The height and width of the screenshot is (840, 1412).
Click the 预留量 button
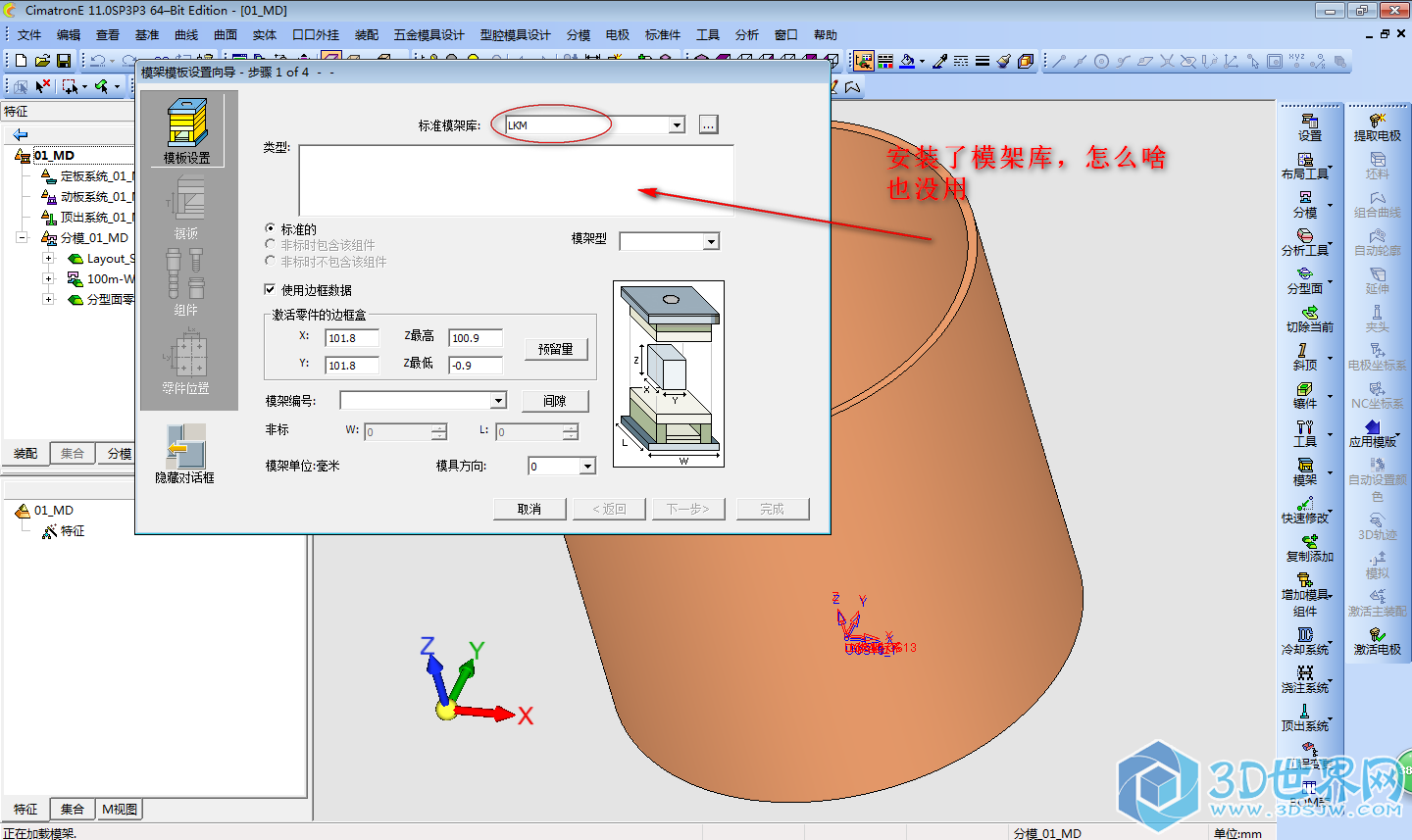(x=556, y=349)
